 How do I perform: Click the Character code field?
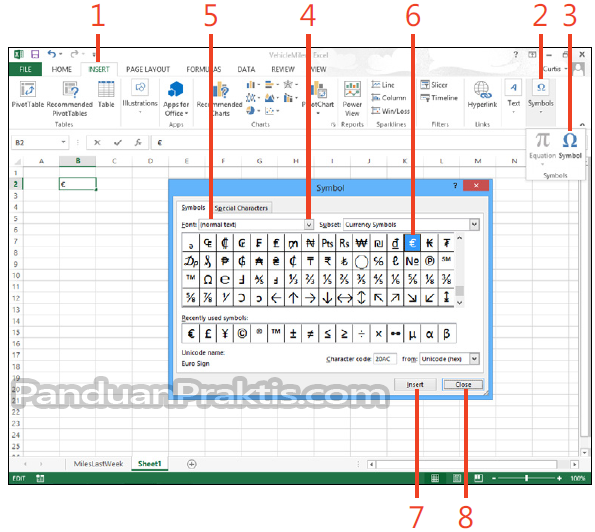385,359
